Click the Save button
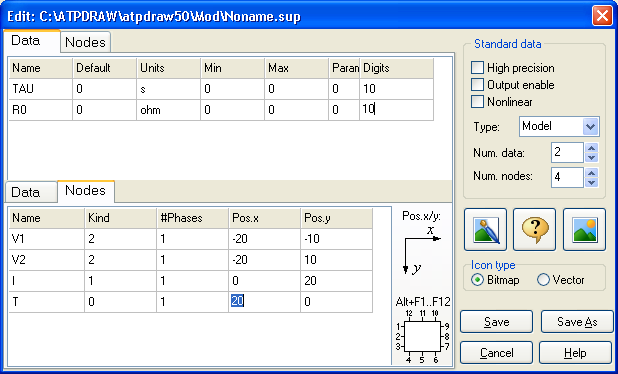Image resolution: width=618 pixels, height=374 pixels. point(496,322)
